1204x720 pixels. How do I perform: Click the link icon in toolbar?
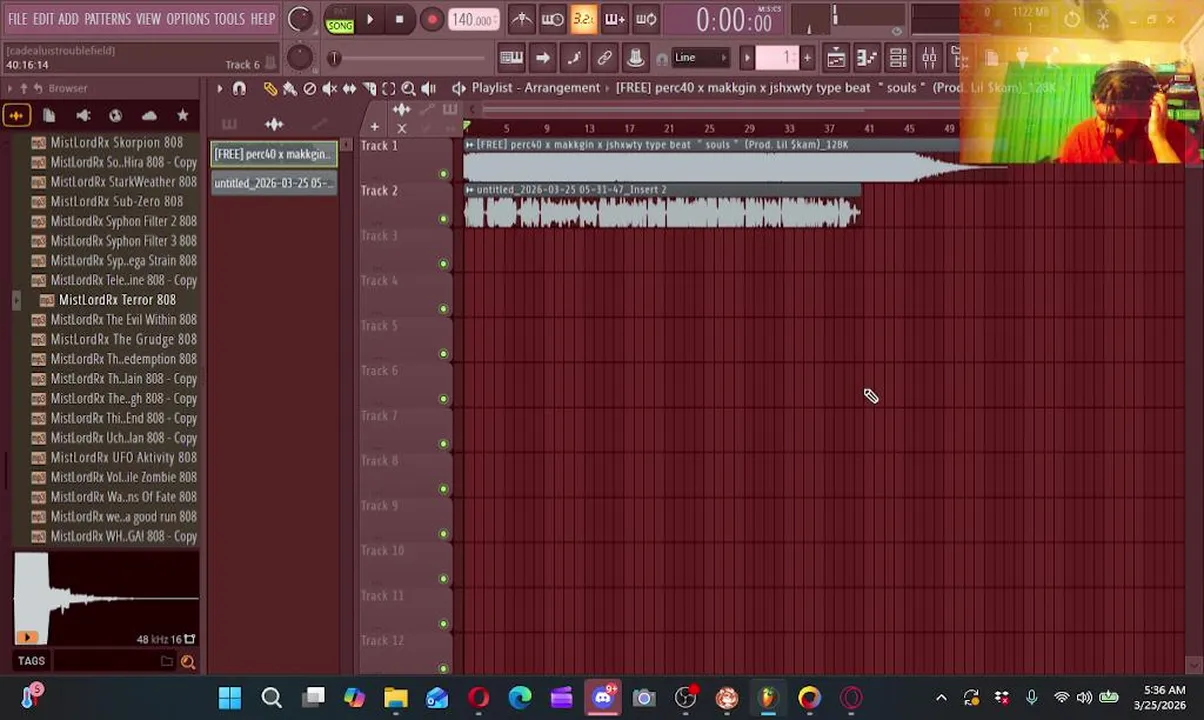click(604, 58)
